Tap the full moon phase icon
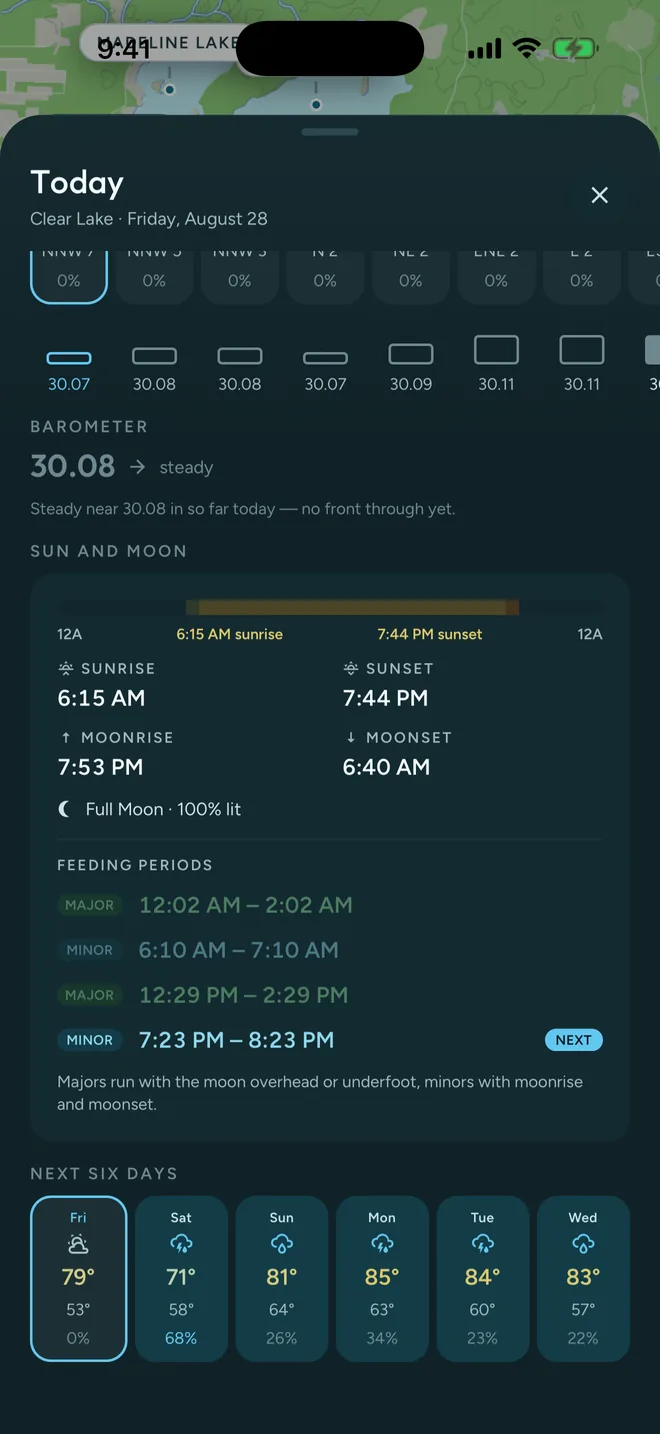 coord(65,809)
